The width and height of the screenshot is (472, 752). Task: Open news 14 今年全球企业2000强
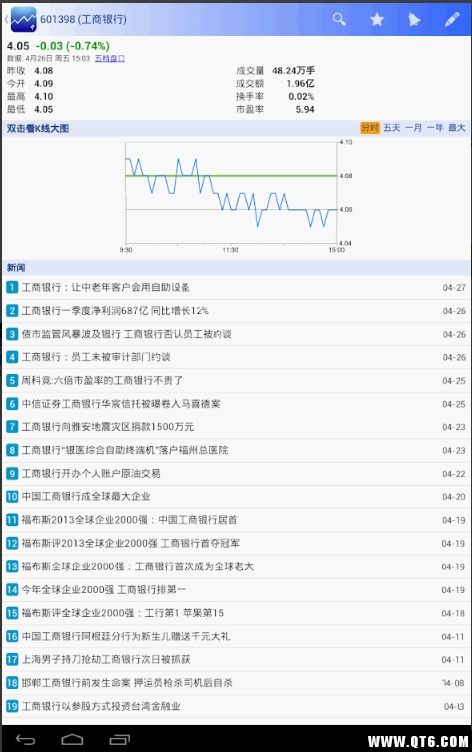(236, 589)
